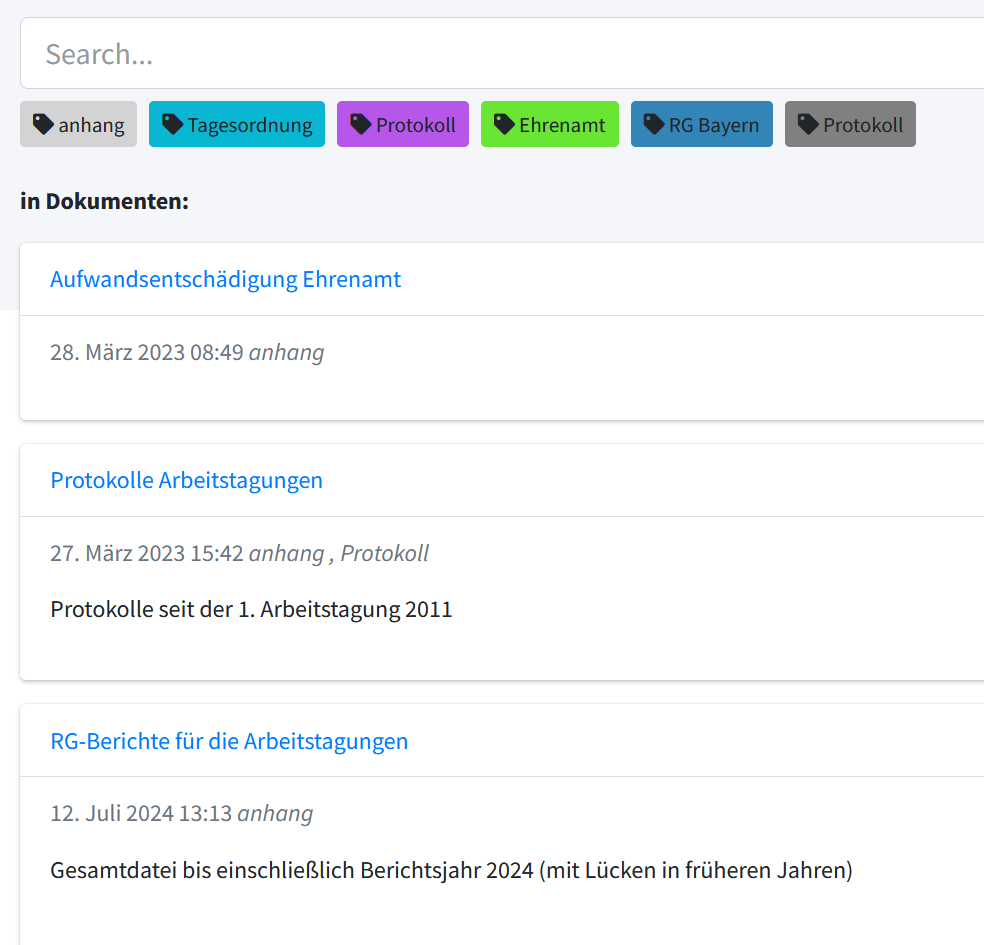Open the document Aufwandsentschädigung Ehrenamt
This screenshot has height=945, width=984.
[x=226, y=279]
